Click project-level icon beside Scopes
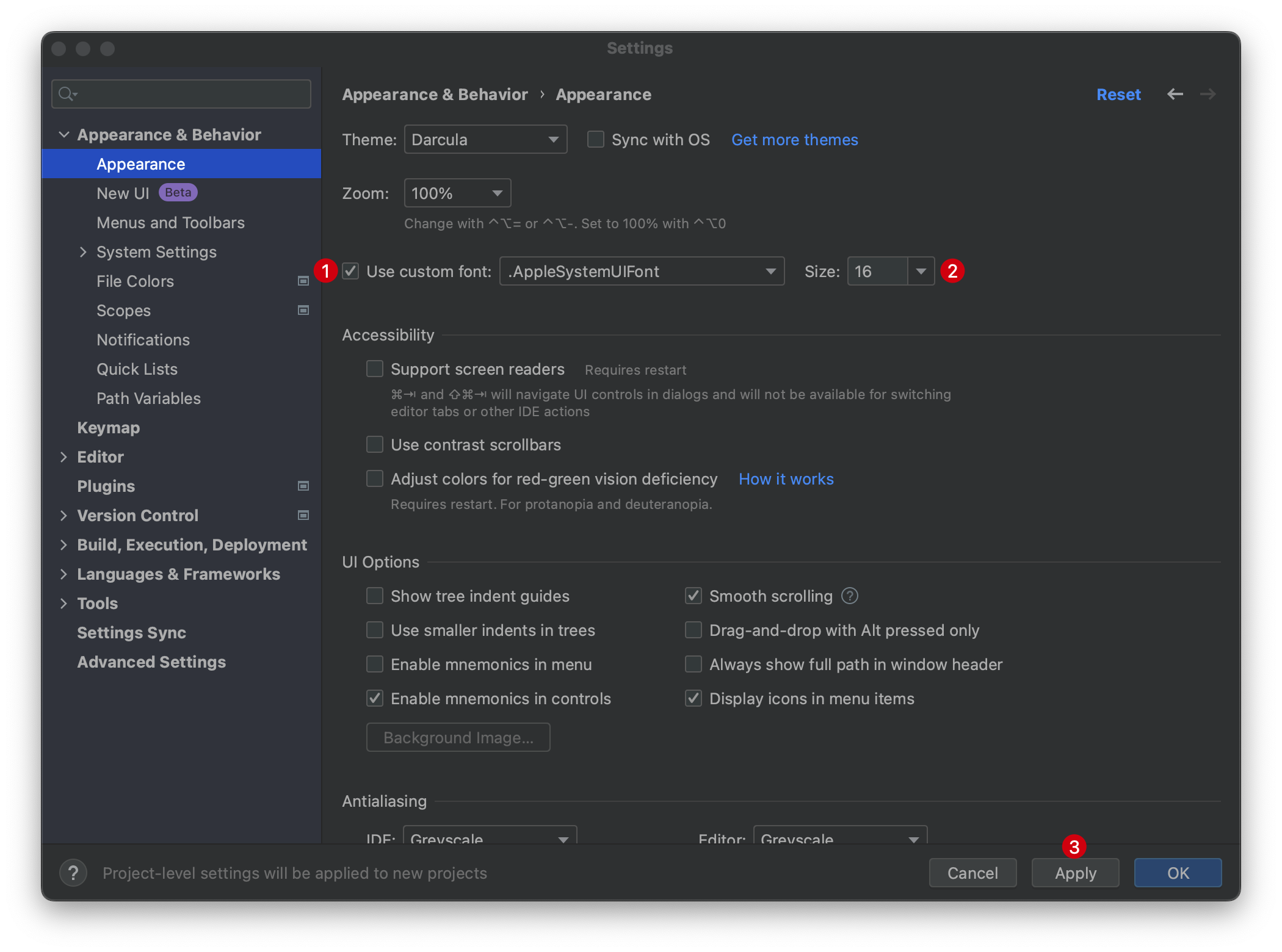 click(303, 310)
